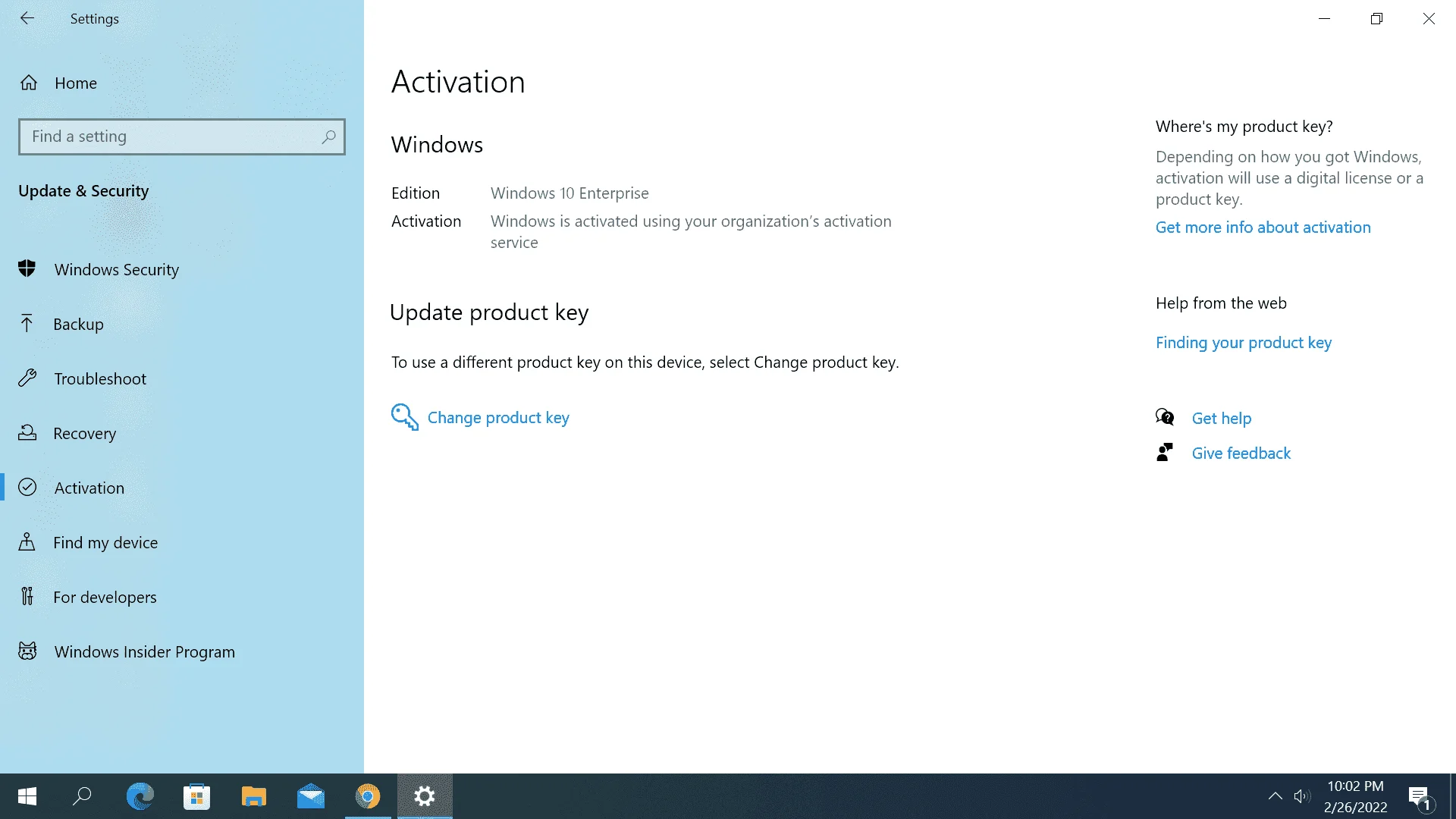
Task: Click the Help from the web heading
Action: [1221, 303]
